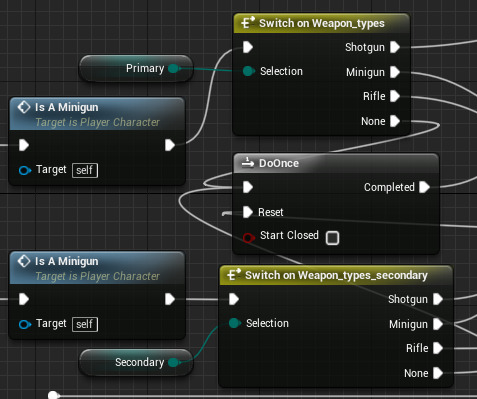
Task: Click the Start Closed red boolean pin
Action: 248,237
